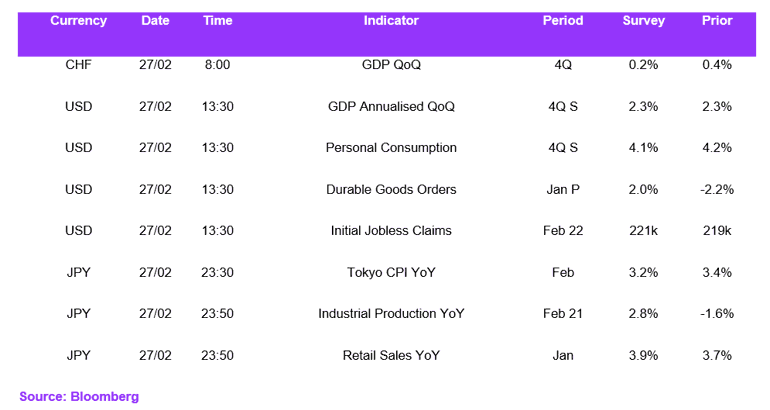Screen dimensions: 770x410
Task: Select the GDP QoQ indicator cell
Action: point(391,65)
